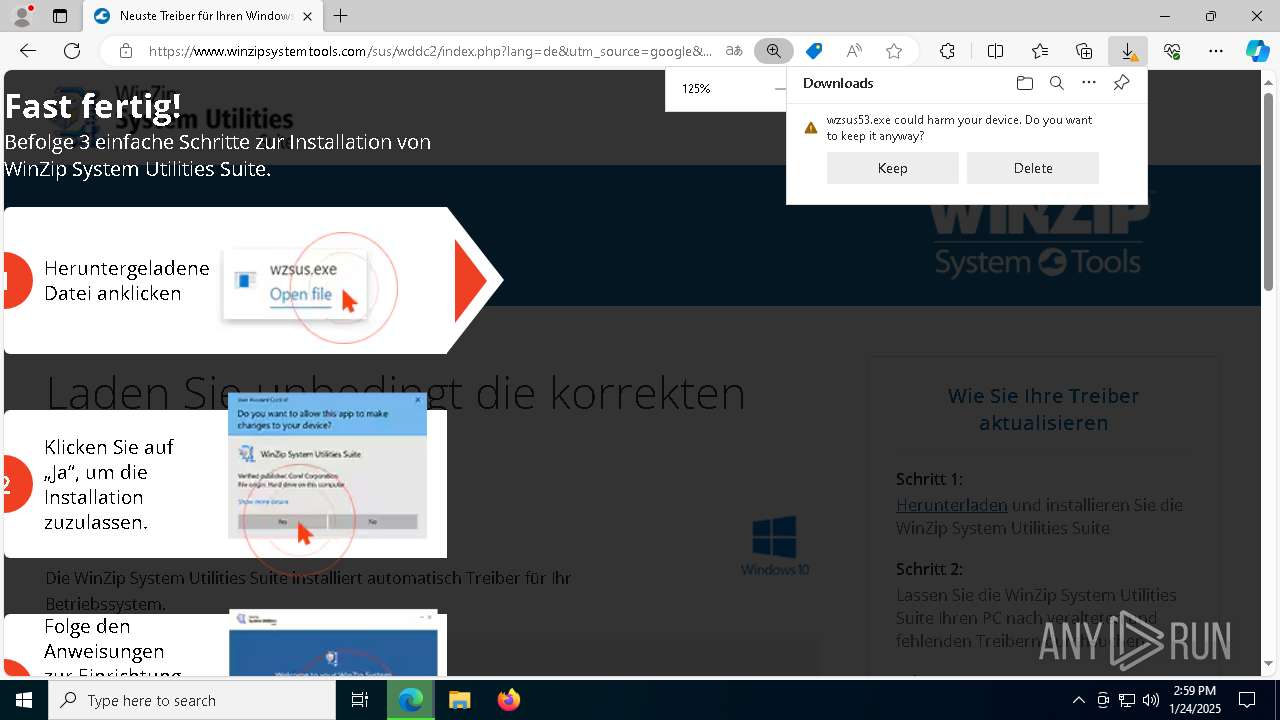The width and height of the screenshot is (1280, 720).
Task: Open the notification center icon
Action: (x=1247, y=700)
